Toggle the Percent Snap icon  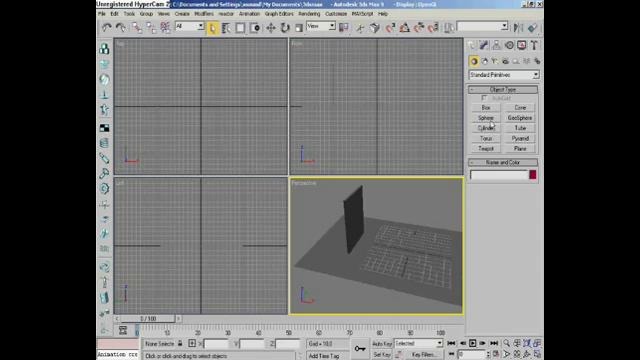[419, 27]
